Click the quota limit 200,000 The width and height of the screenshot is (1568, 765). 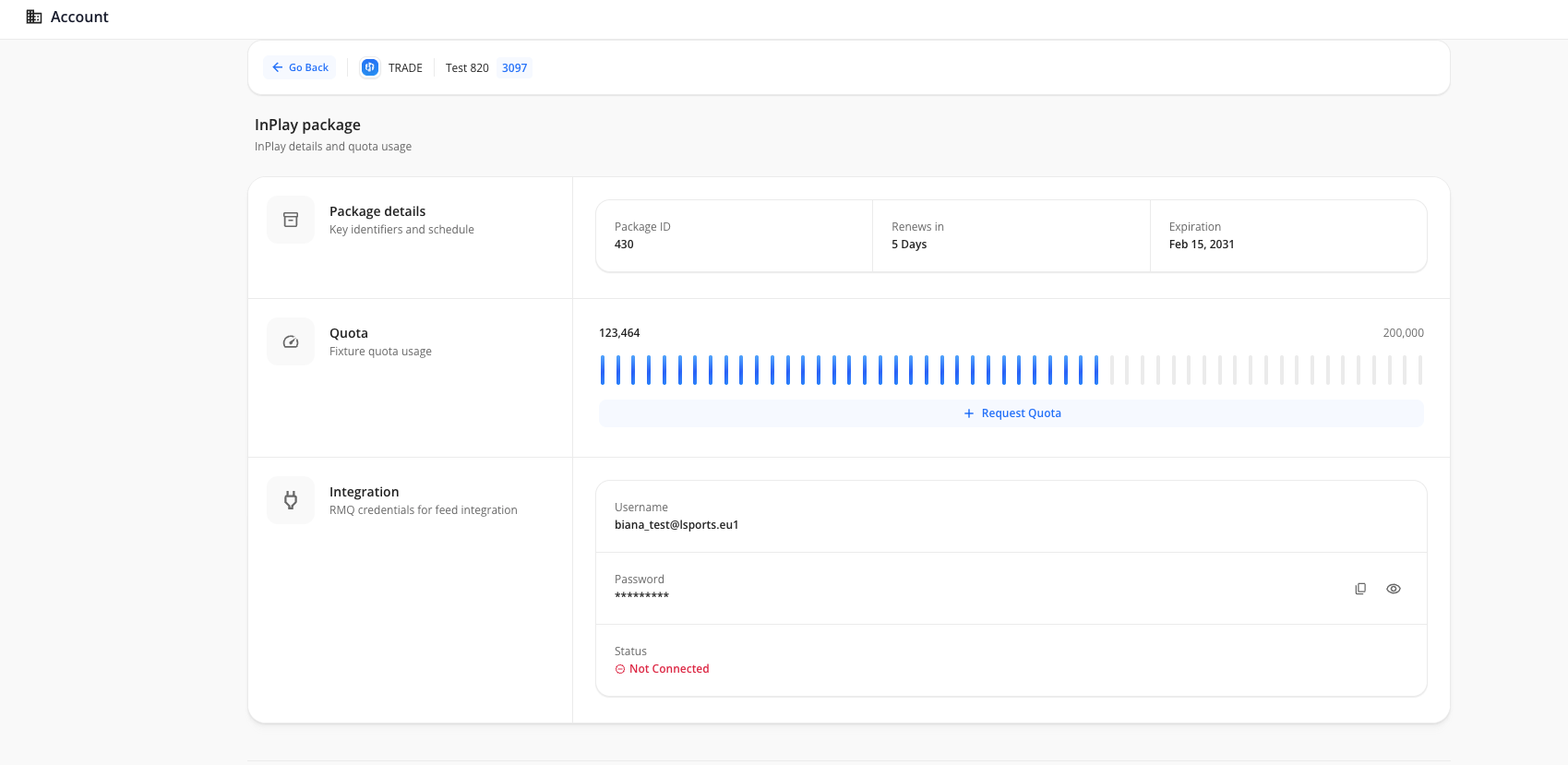1403,333
